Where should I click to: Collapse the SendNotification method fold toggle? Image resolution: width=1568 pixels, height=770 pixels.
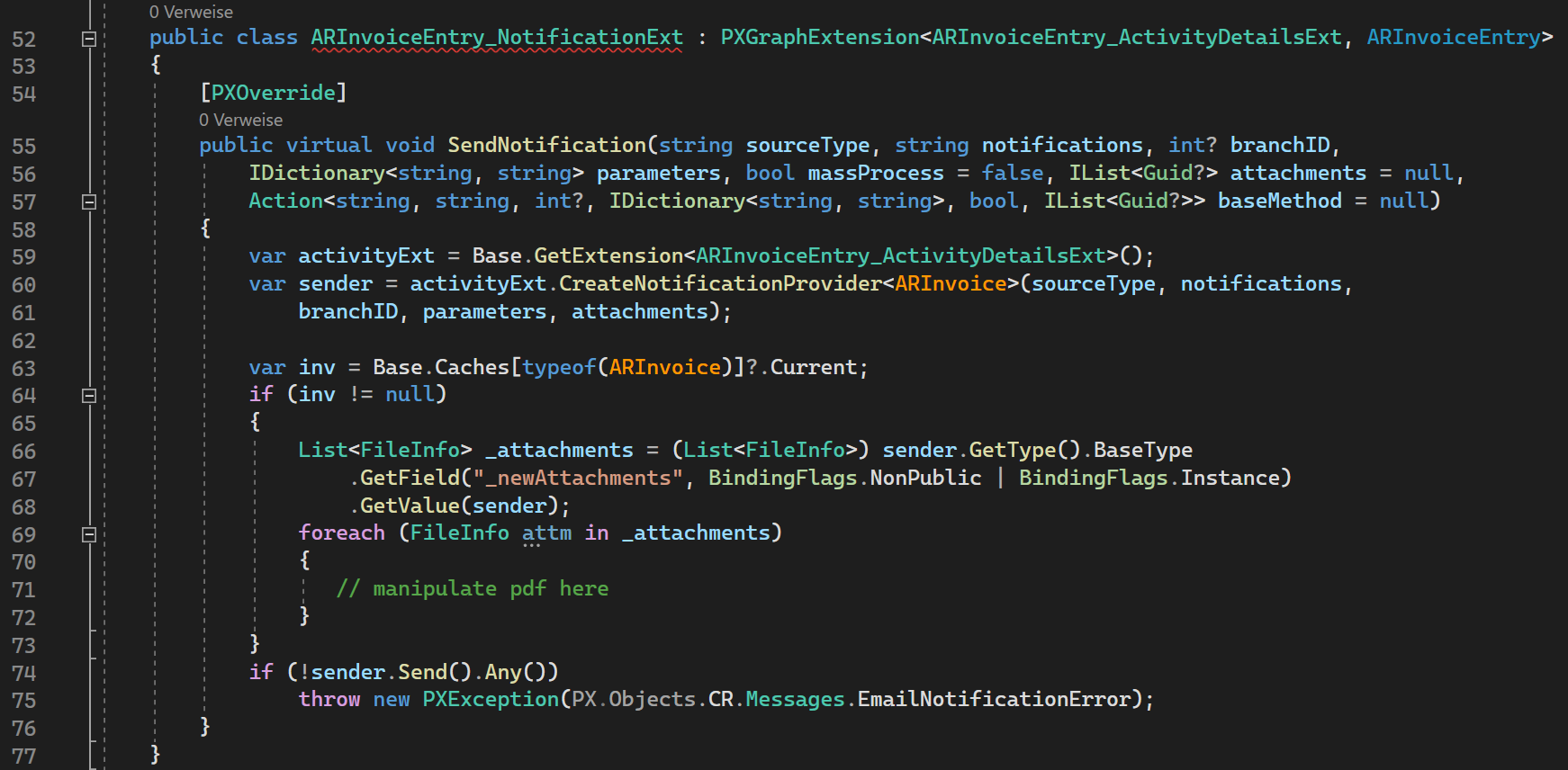pos(89,202)
